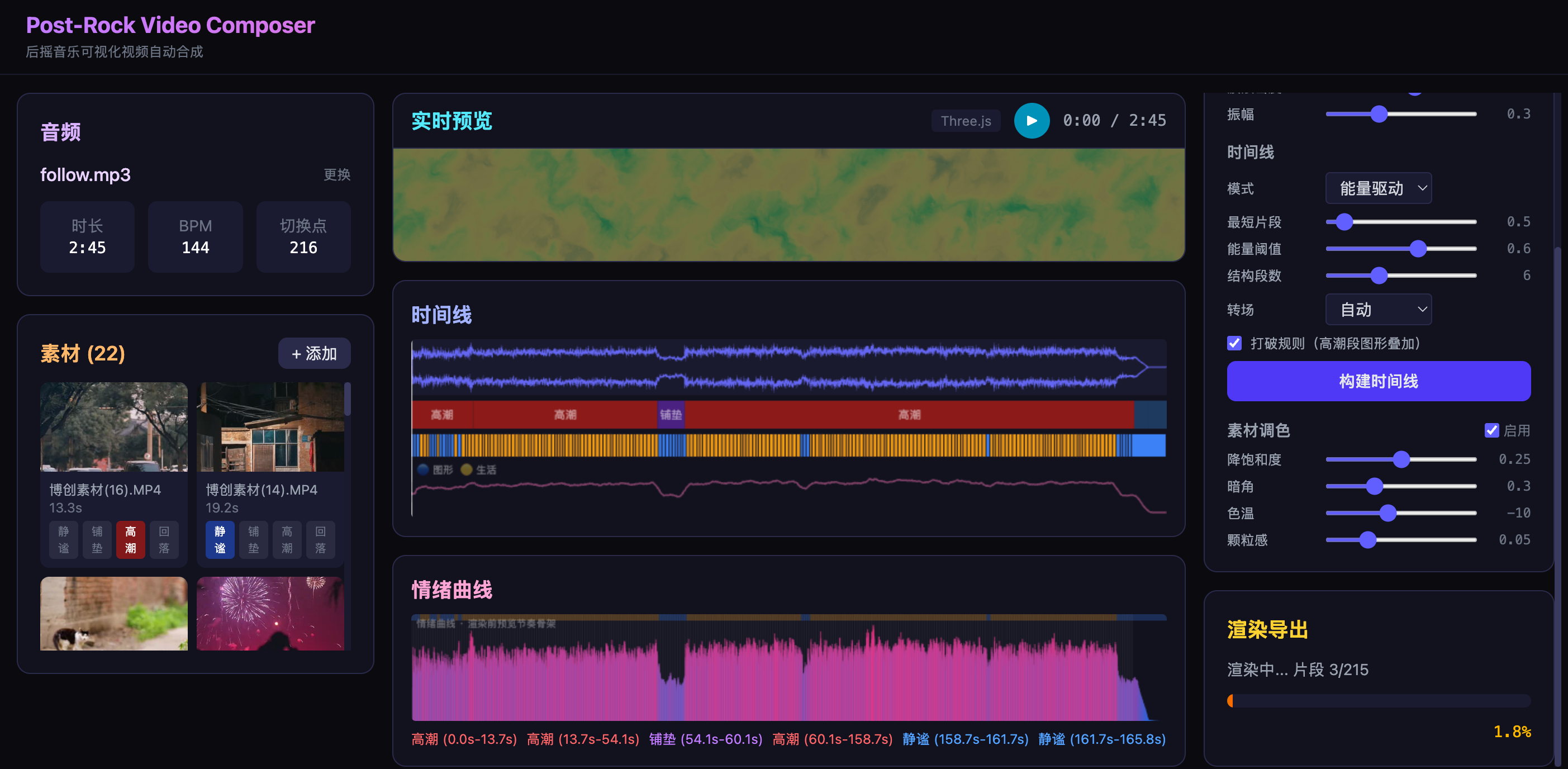This screenshot has width=1568, height=769.
Task: Select the fireworks footage thumbnail
Action: click(270, 613)
